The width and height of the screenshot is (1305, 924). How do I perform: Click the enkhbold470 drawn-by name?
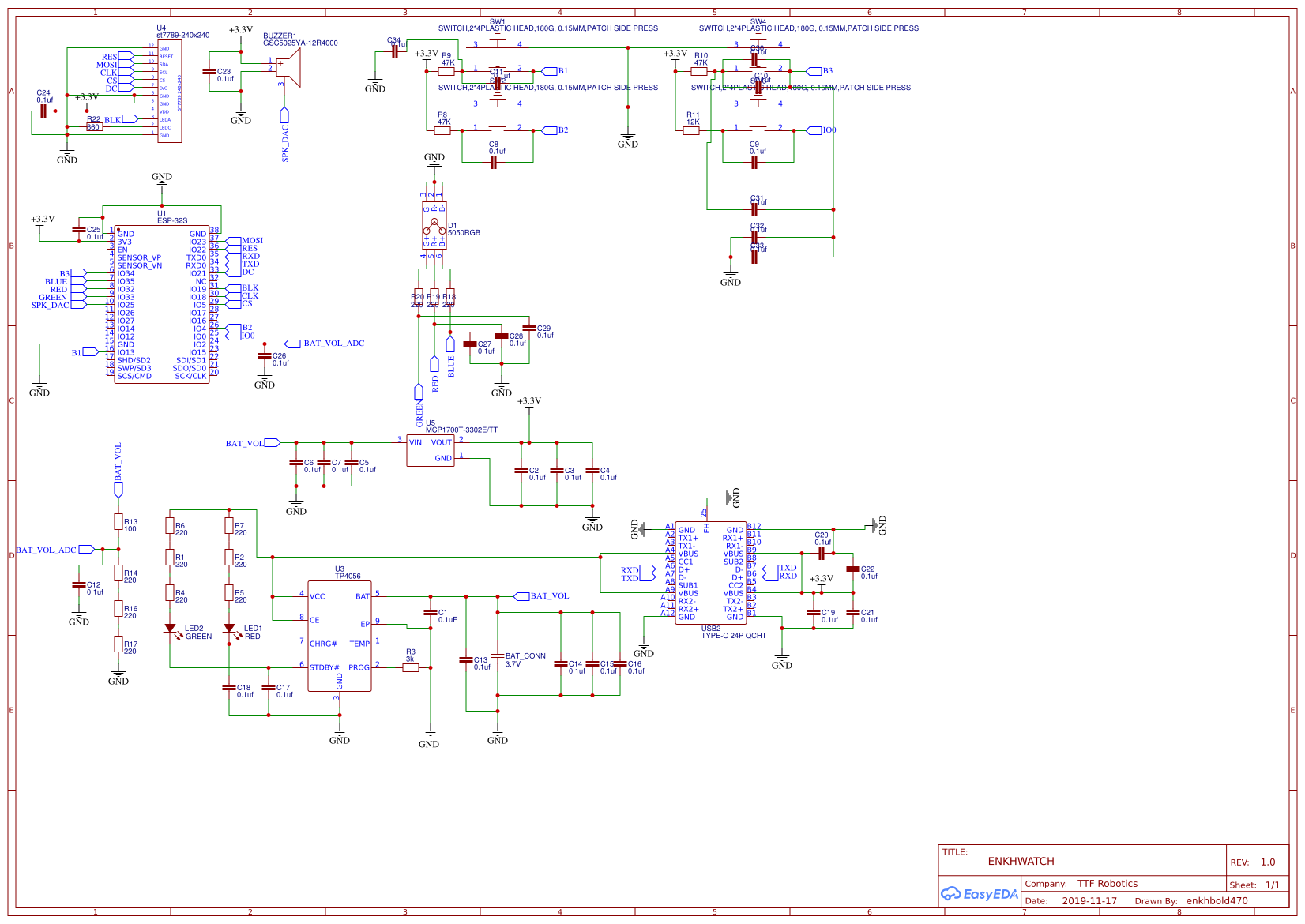[x=1217, y=901]
